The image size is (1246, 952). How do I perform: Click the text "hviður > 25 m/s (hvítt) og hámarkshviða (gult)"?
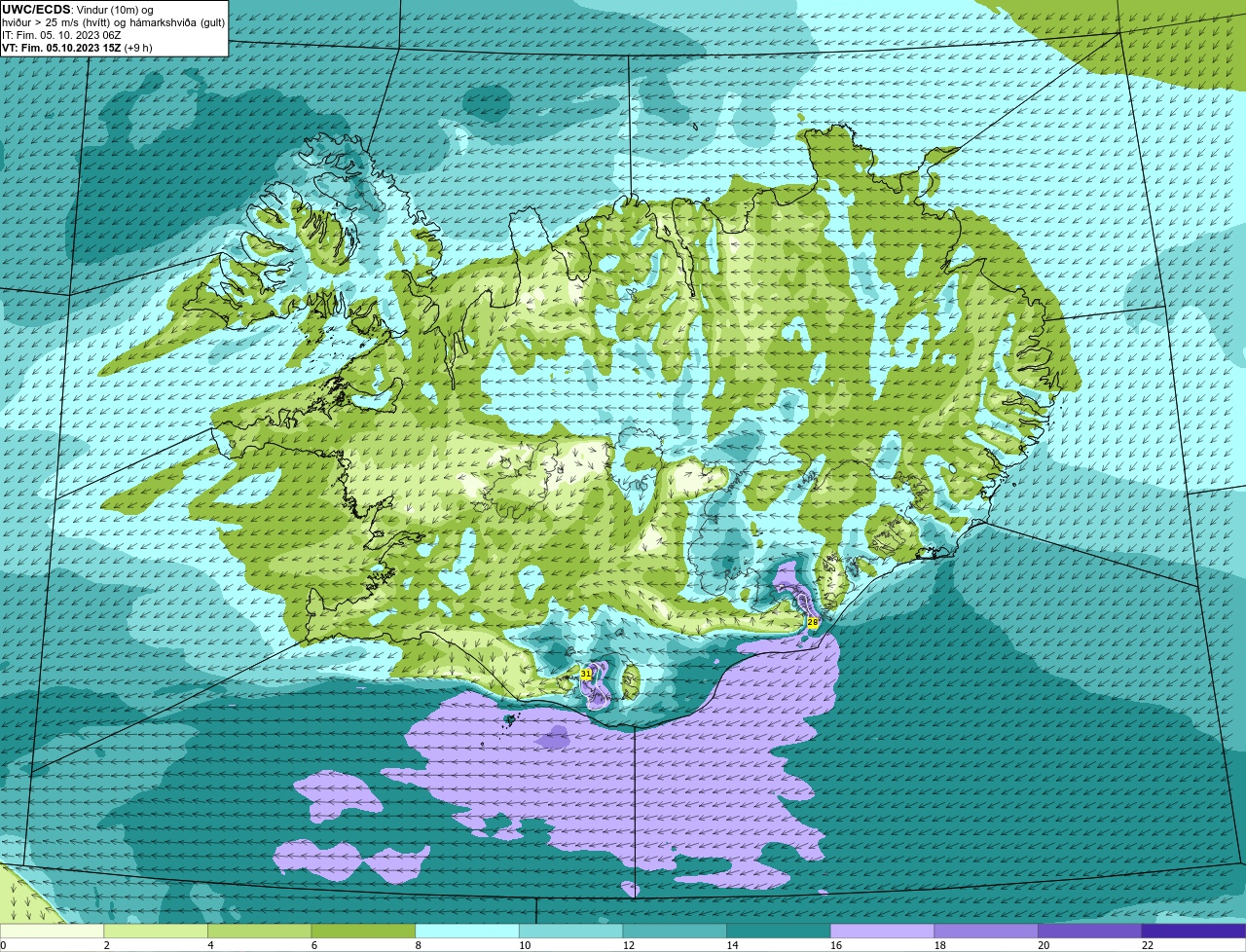pyautogui.click(x=113, y=22)
